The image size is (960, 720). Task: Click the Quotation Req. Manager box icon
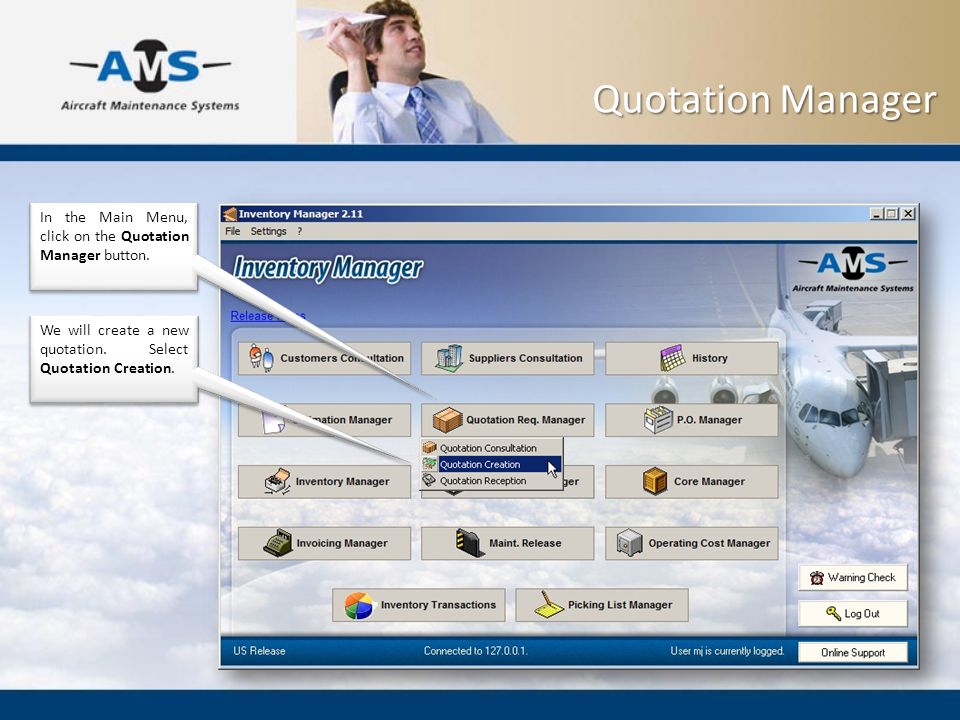coord(448,420)
